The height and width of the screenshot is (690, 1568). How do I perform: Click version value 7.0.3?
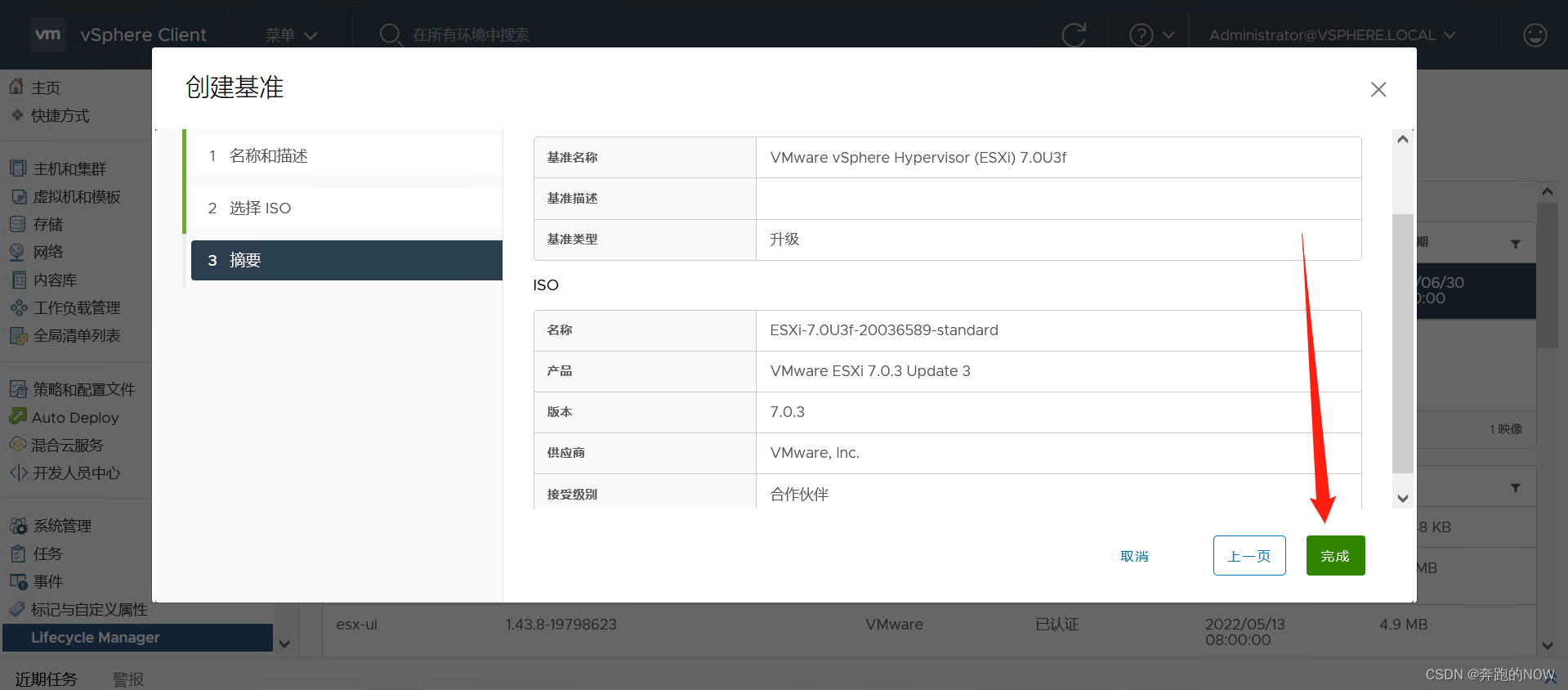tap(787, 412)
